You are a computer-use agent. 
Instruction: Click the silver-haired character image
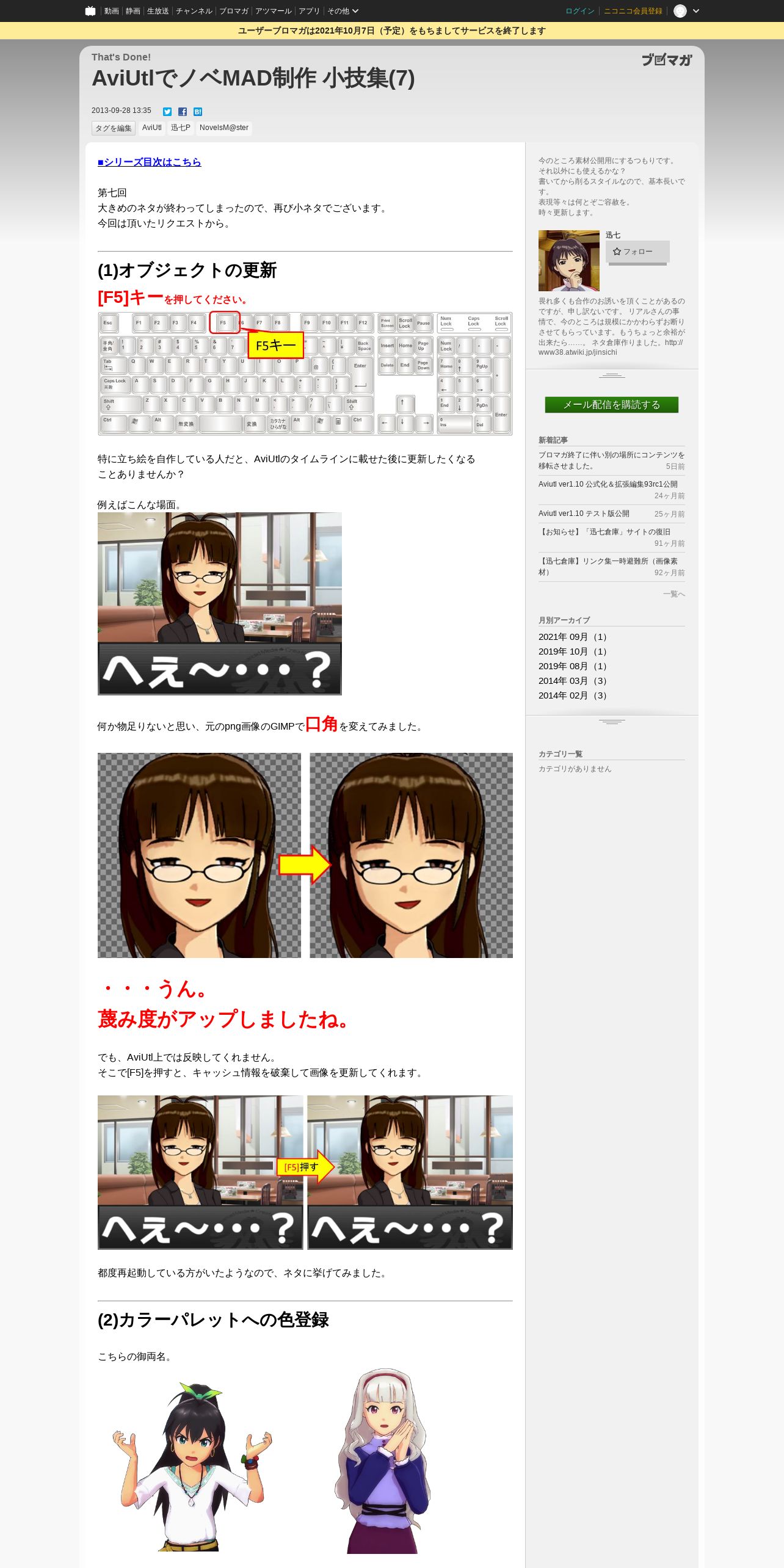coord(383,1461)
